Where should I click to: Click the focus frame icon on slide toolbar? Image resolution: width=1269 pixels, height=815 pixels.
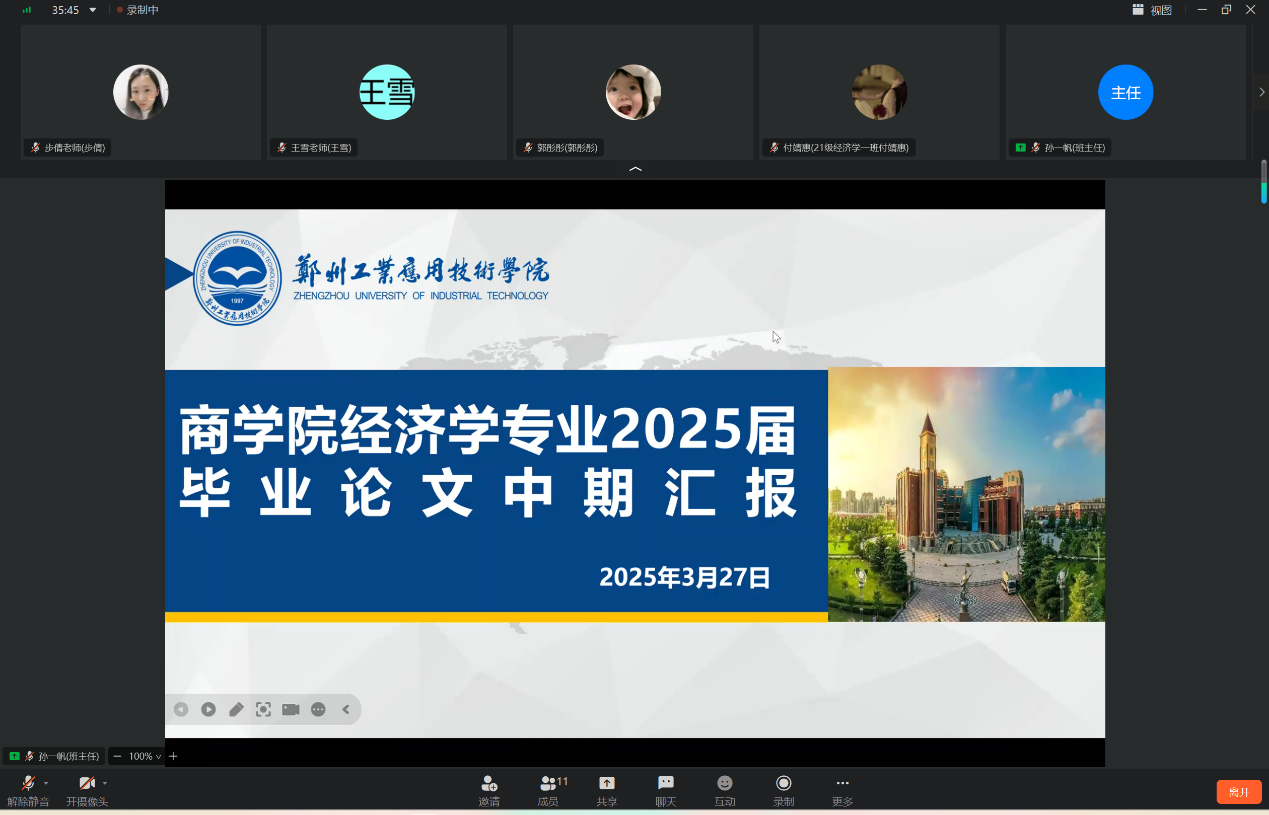(263, 709)
